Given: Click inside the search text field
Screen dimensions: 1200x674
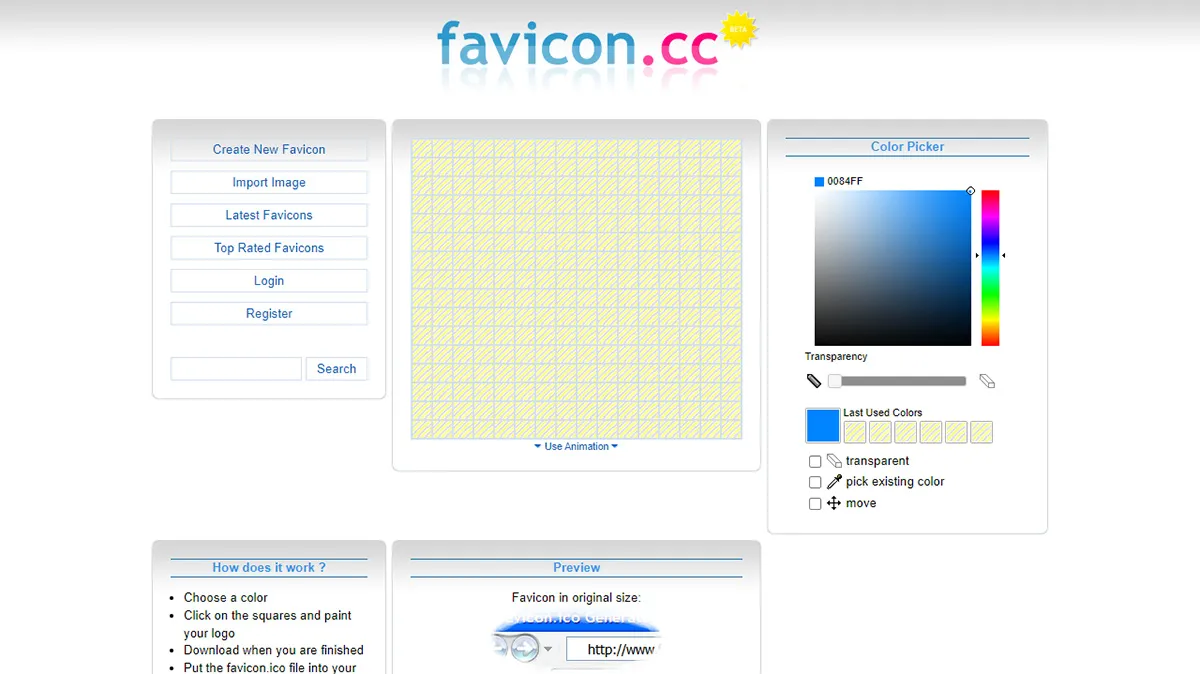Looking at the screenshot, I should click(x=235, y=368).
